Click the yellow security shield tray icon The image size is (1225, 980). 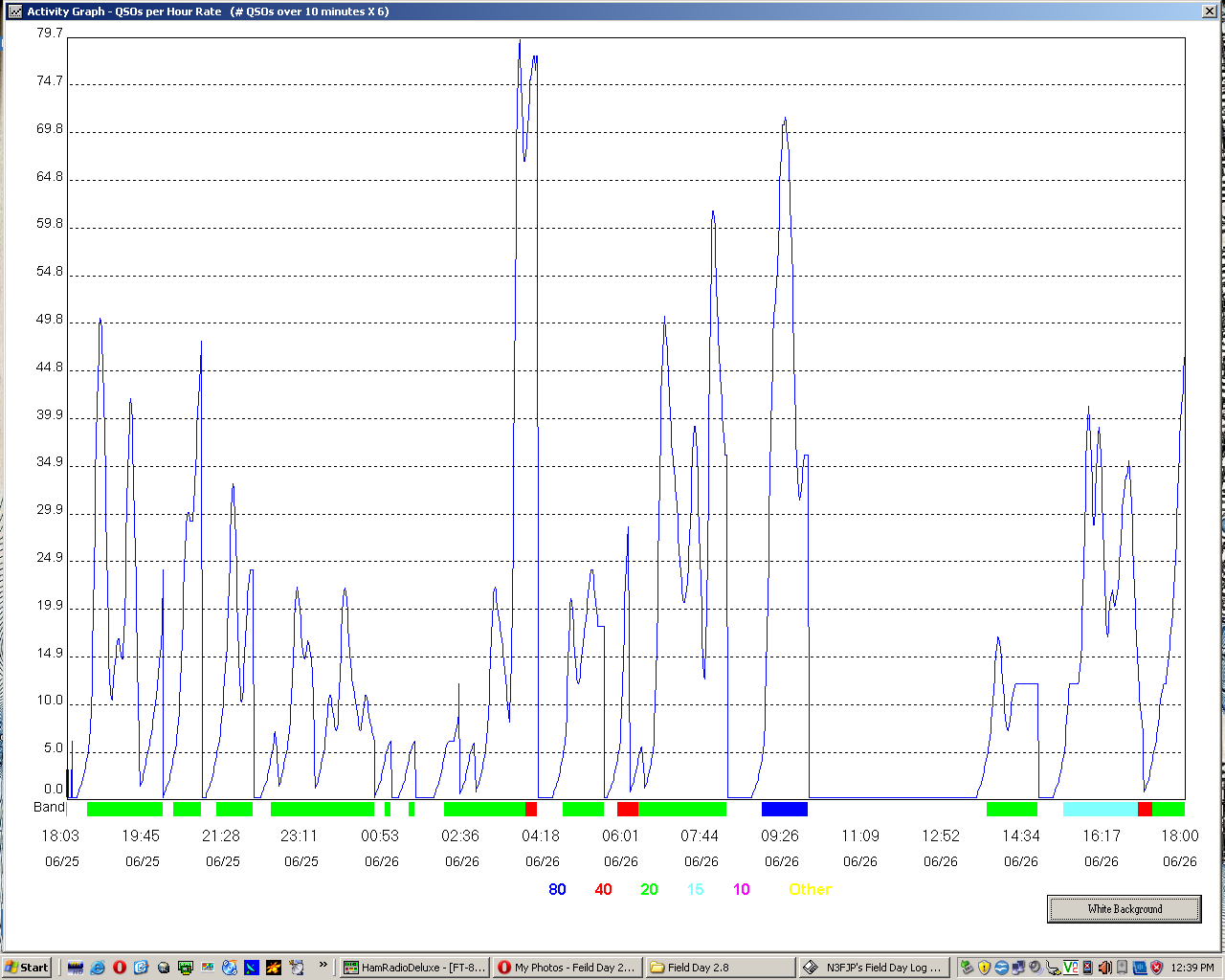pyautogui.click(x=984, y=968)
